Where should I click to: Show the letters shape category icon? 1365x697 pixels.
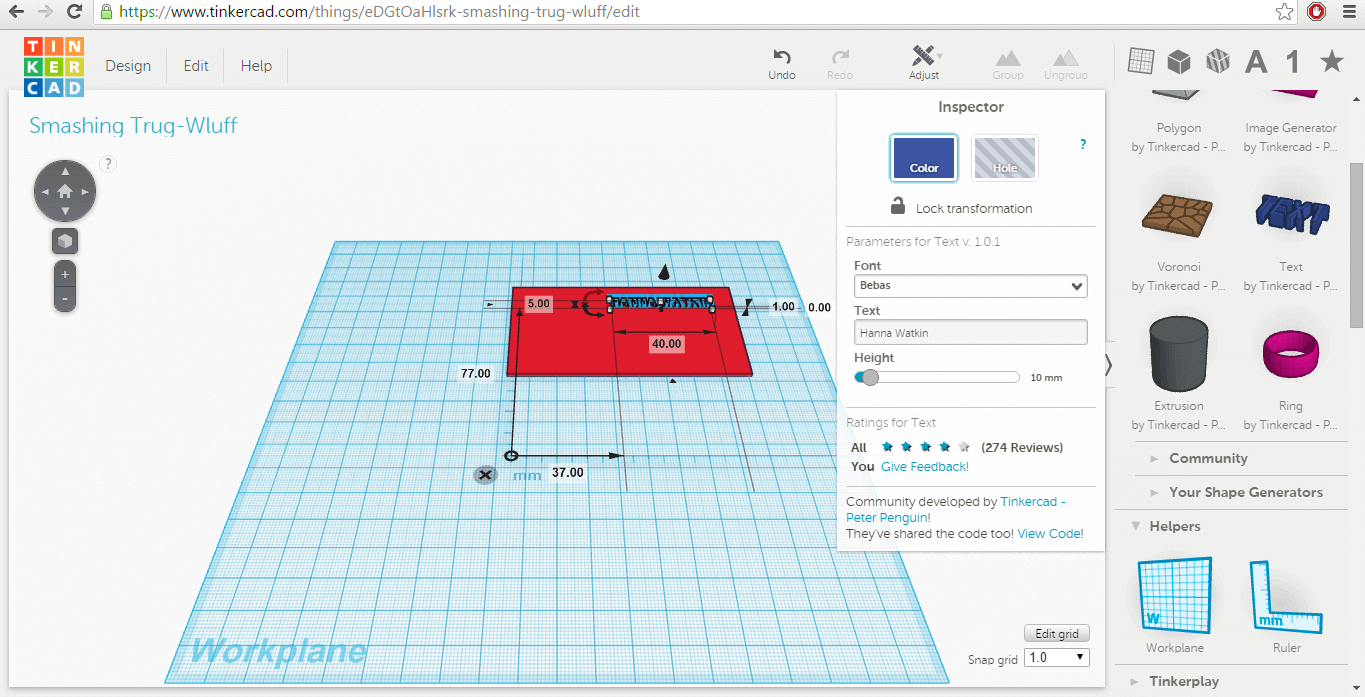coord(1256,62)
